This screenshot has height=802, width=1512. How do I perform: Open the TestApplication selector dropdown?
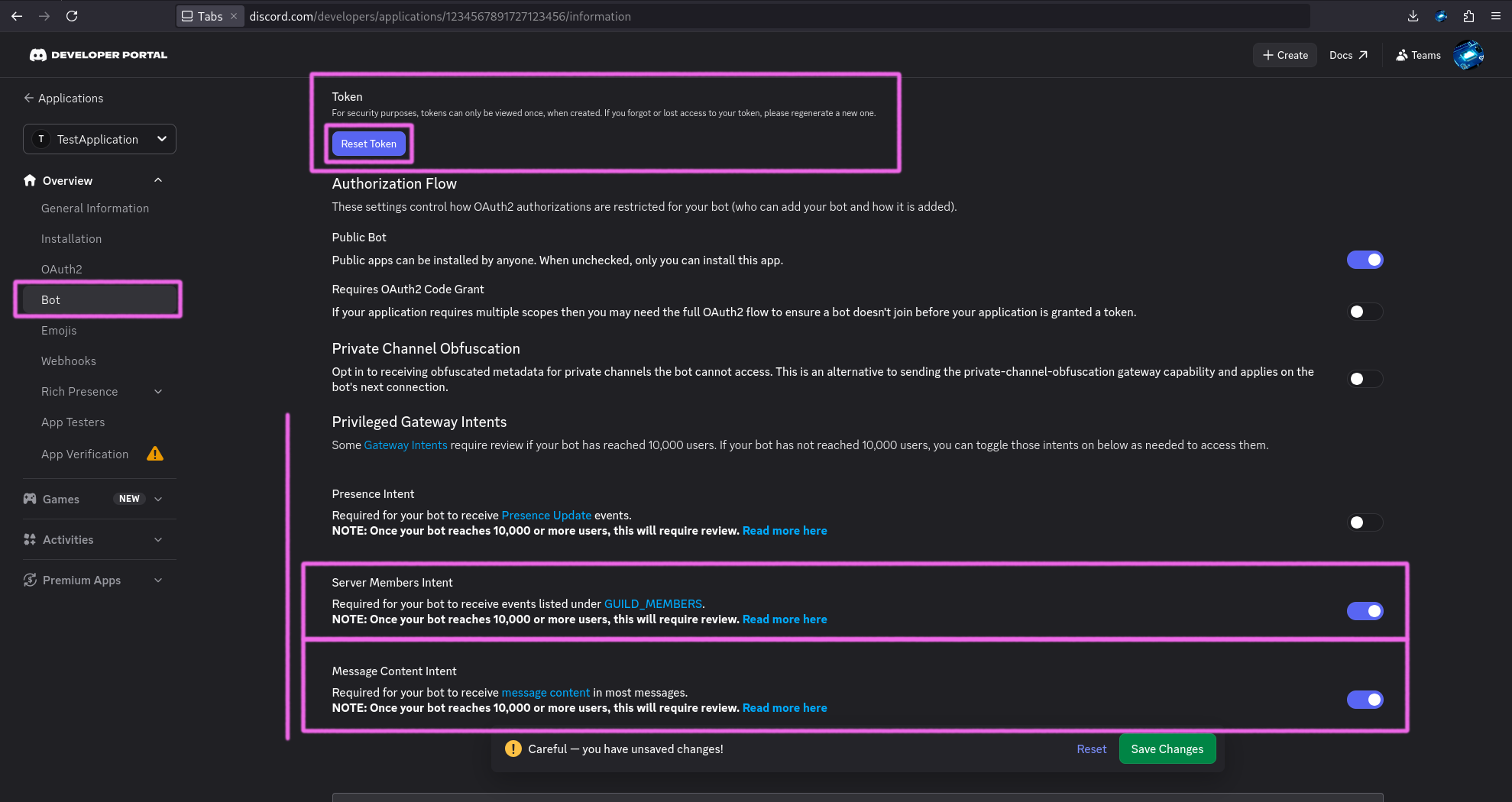point(99,139)
